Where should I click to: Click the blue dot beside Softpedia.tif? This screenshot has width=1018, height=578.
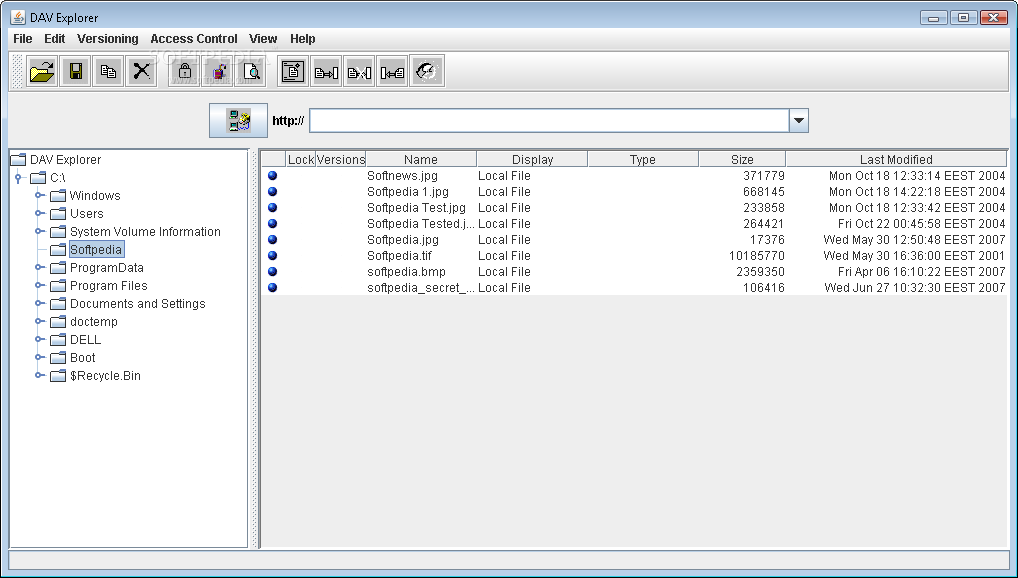(273, 255)
